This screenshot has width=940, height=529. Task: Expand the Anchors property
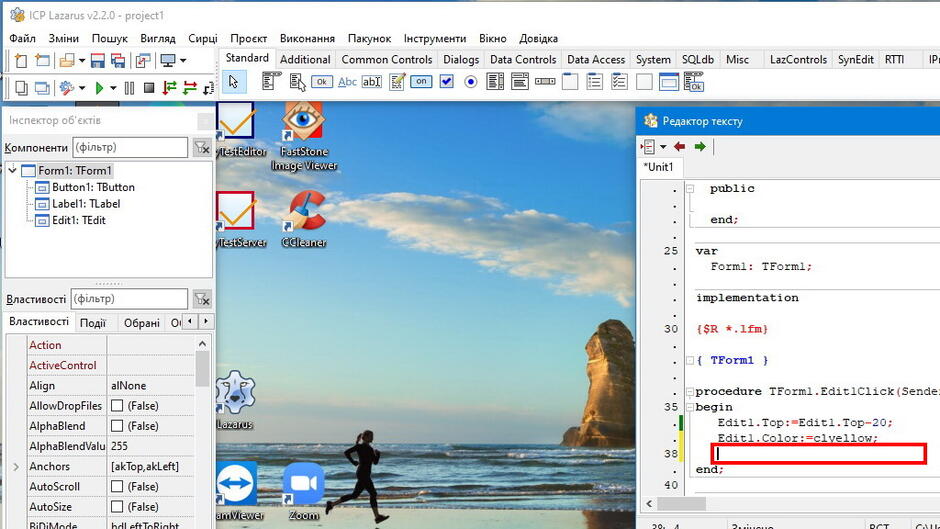click(x=16, y=467)
